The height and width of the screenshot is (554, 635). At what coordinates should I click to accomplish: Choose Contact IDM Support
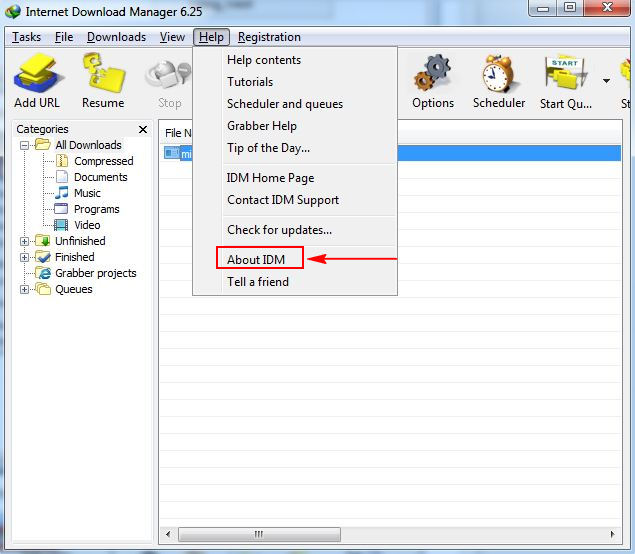click(295, 200)
